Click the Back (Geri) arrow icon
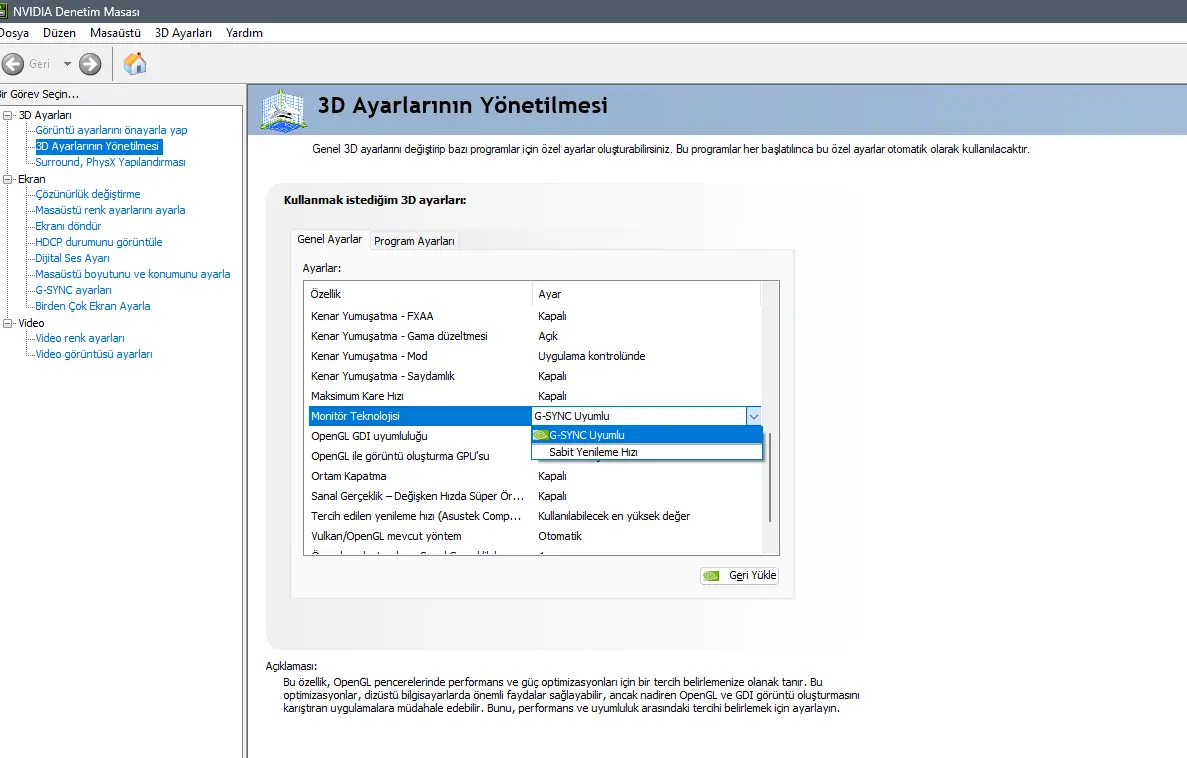This screenshot has height=758, width=1187. pyautogui.click(x=13, y=64)
